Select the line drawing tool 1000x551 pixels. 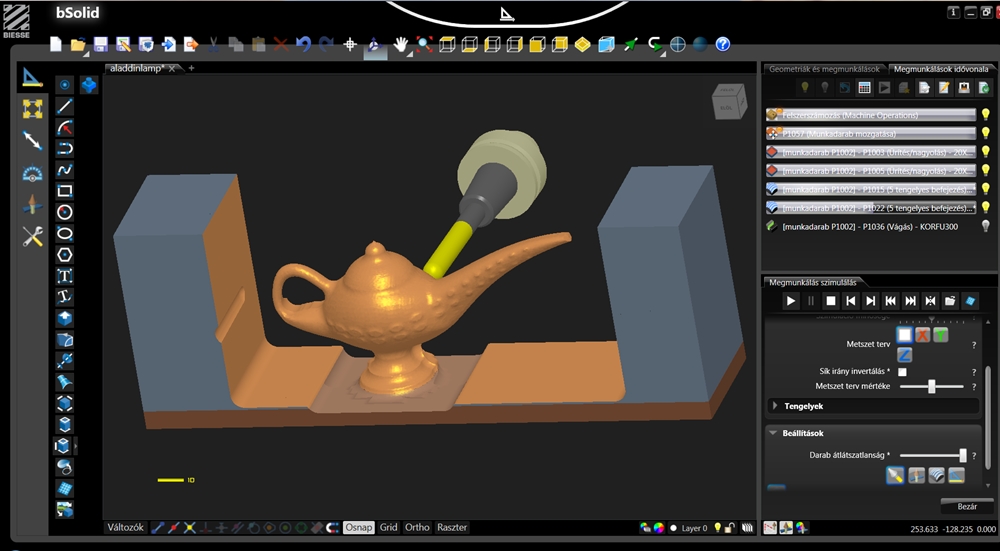point(64,106)
